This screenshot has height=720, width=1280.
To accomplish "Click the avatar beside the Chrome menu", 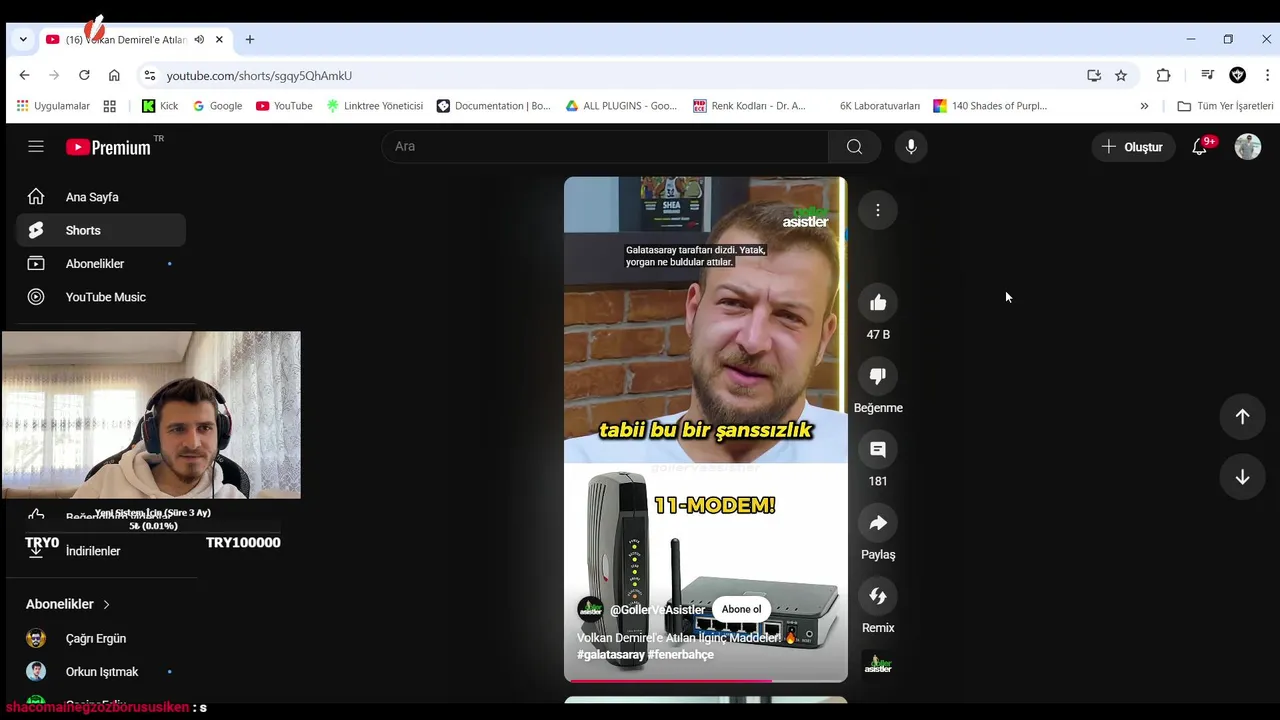I will (1238, 75).
